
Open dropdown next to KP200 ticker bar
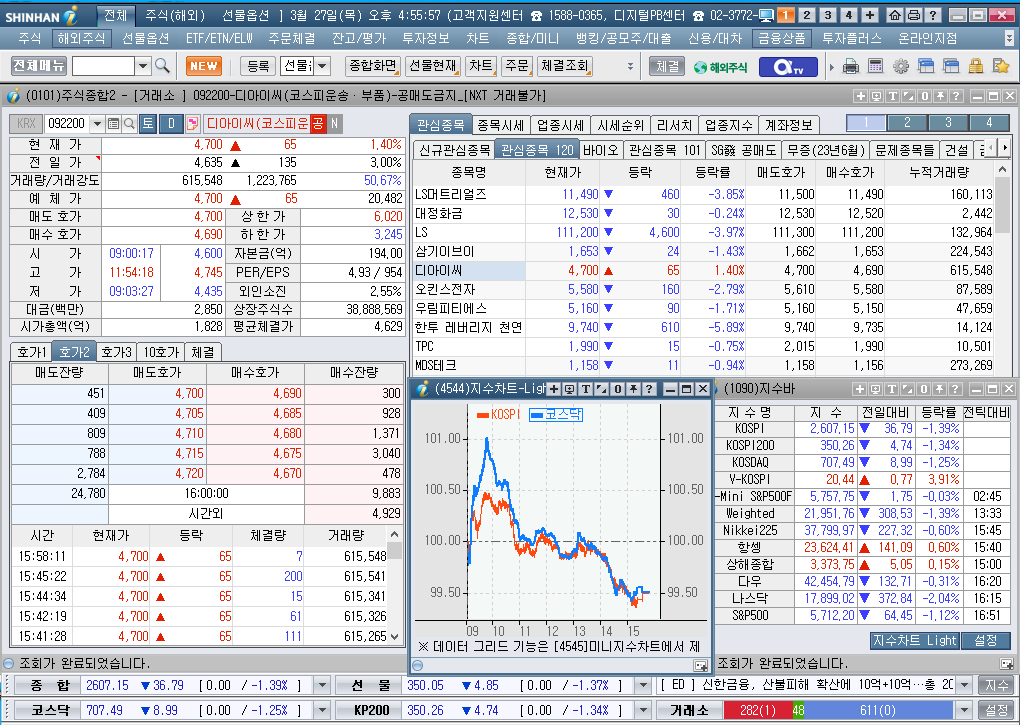coord(642,709)
